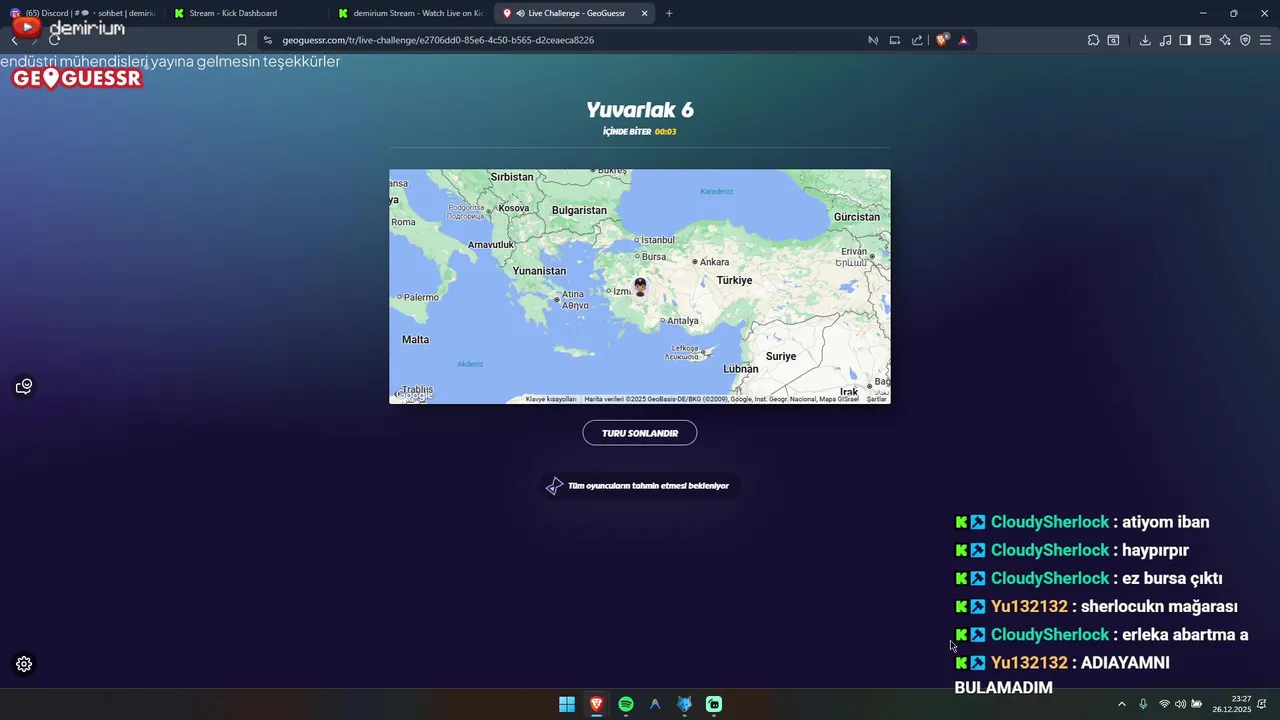Click chat message 'ez bursa çıktı'

pos(1172,578)
